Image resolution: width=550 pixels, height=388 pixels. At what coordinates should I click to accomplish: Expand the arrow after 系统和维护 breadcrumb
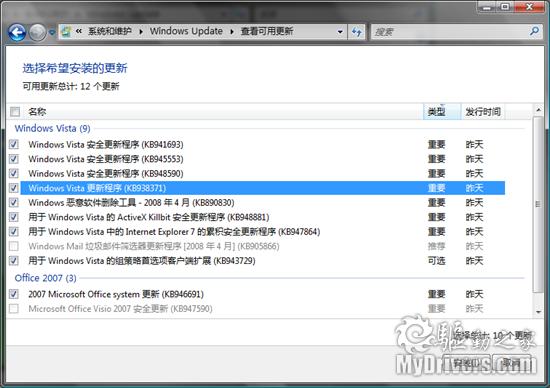(x=141, y=32)
